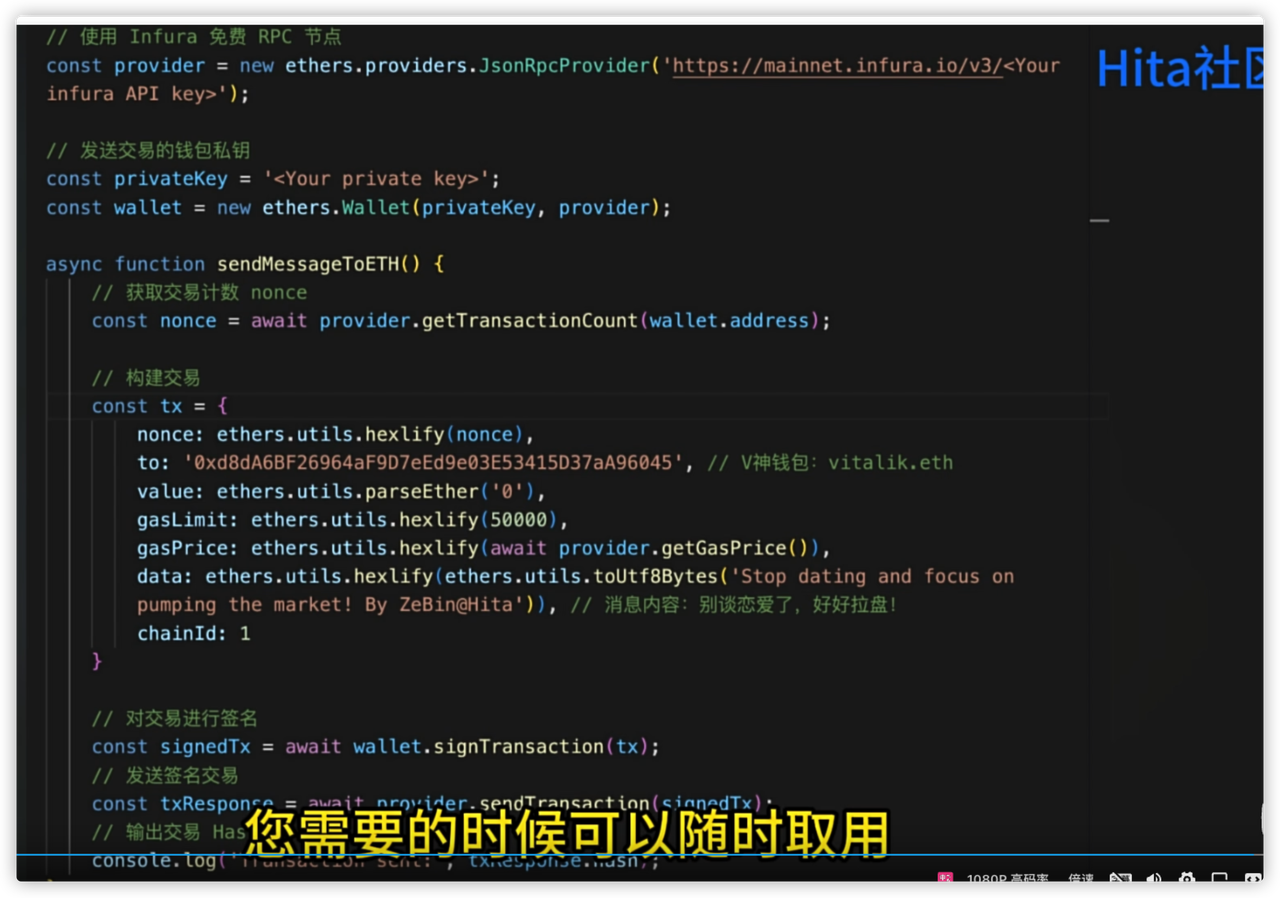This screenshot has height=898, width=1280.
Task: Place cursor on the 'const tx = {' line
Action: 160,406
